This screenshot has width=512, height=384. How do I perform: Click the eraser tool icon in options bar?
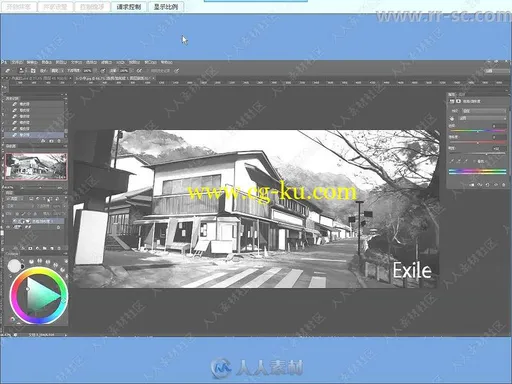click(x=8, y=71)
